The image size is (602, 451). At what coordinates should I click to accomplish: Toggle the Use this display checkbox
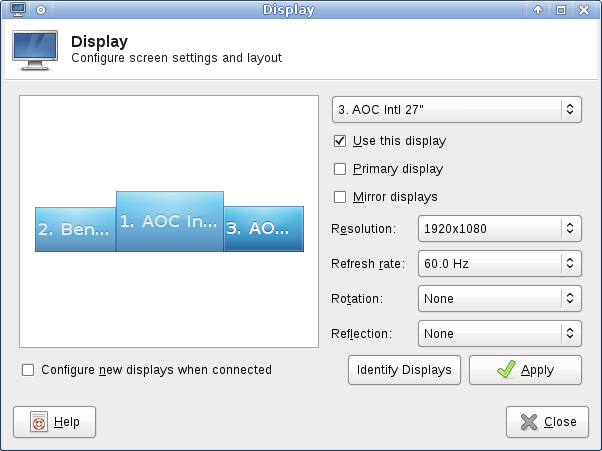[x=340, y=141]
